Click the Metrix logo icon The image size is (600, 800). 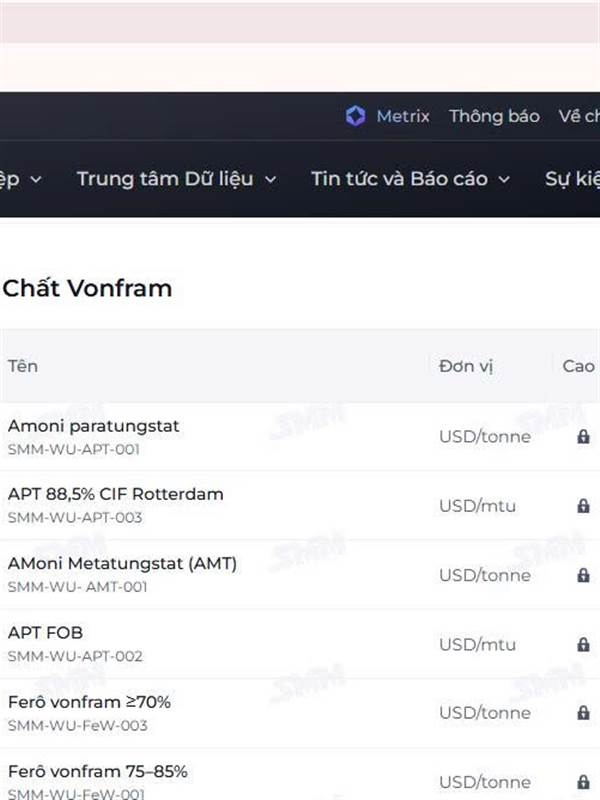(355, 116)
